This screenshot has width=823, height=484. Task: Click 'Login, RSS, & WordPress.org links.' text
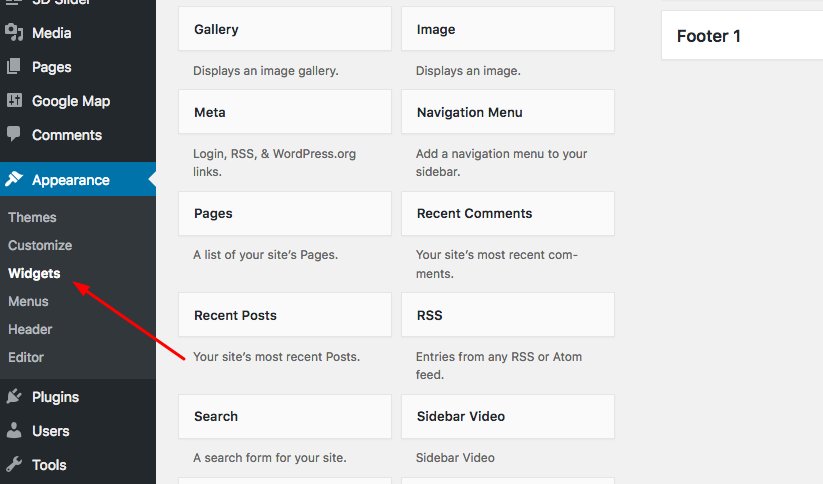275,163
